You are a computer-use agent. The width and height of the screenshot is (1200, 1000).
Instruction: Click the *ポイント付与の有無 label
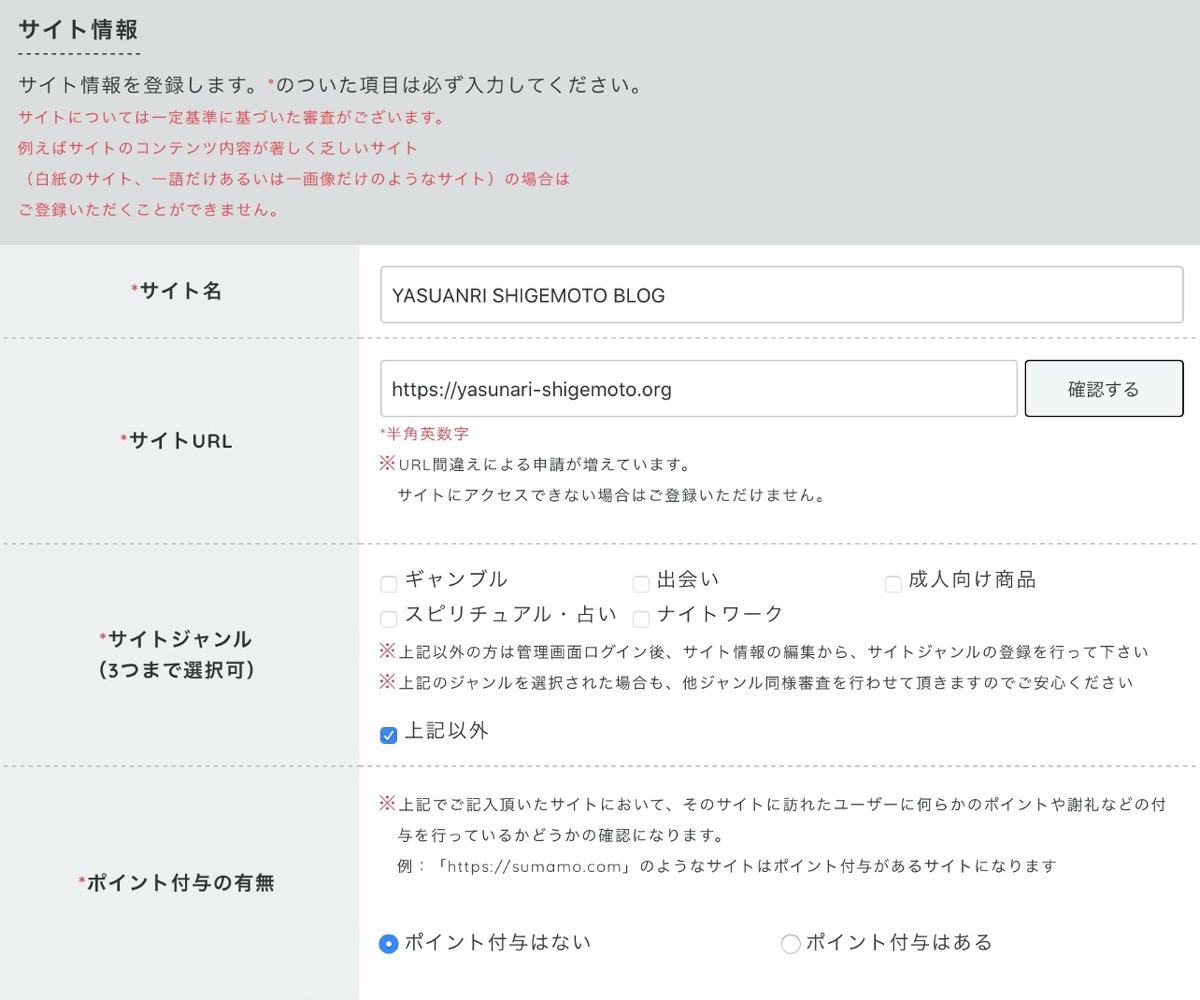pos(176,883)
